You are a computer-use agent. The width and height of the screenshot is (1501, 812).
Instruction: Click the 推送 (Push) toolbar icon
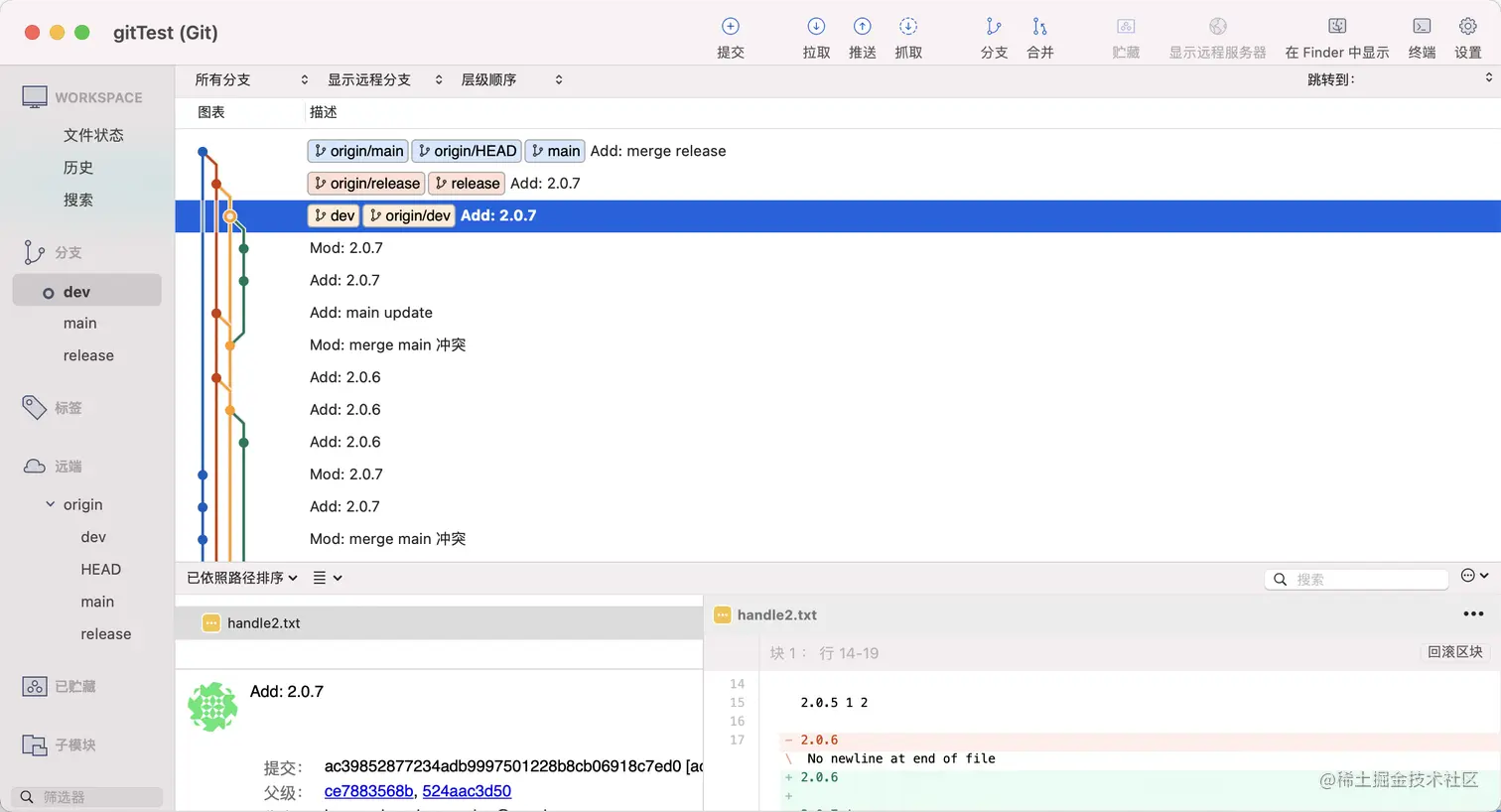[863, 27]
